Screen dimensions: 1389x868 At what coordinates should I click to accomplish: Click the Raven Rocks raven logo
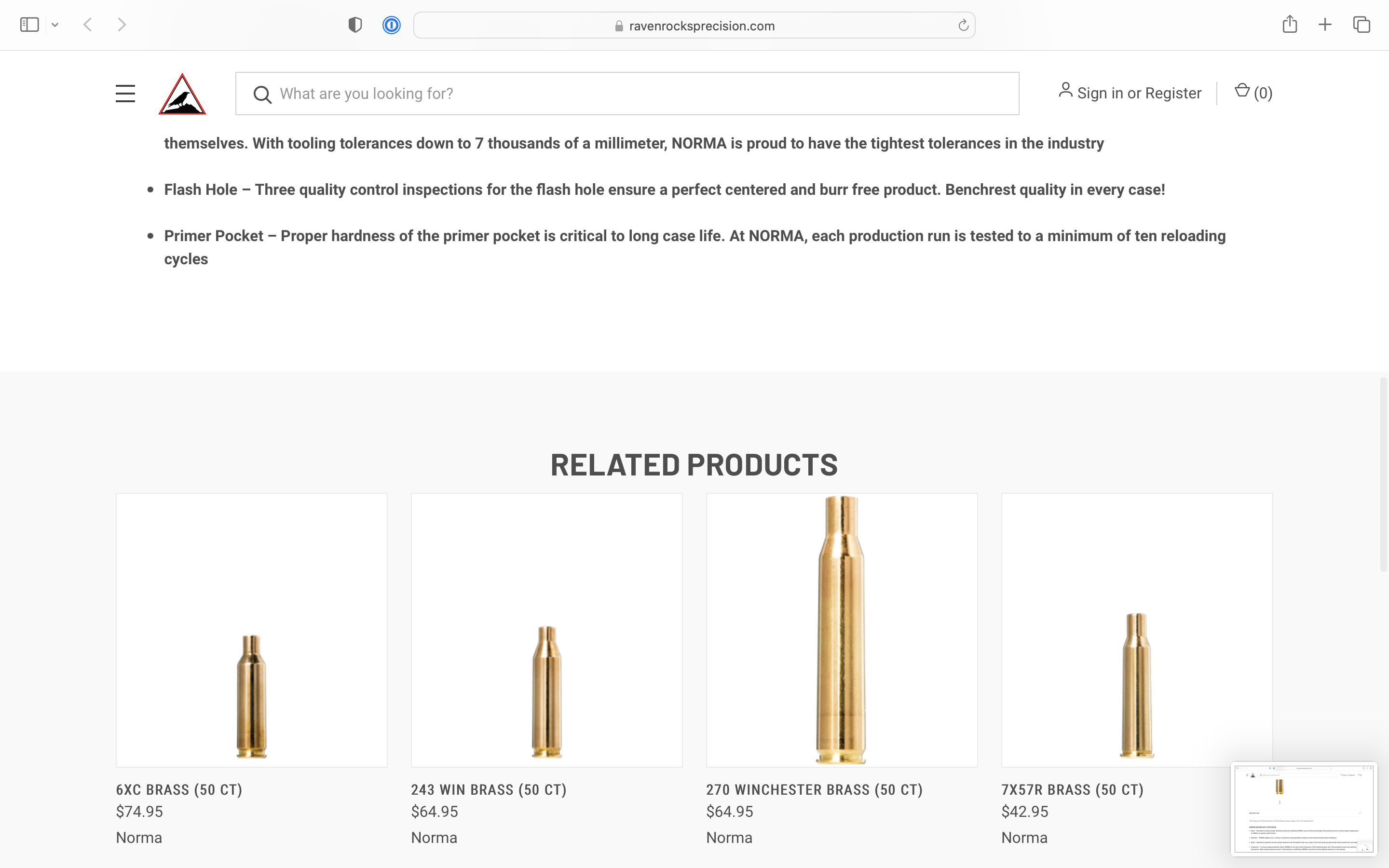point(182,94)
